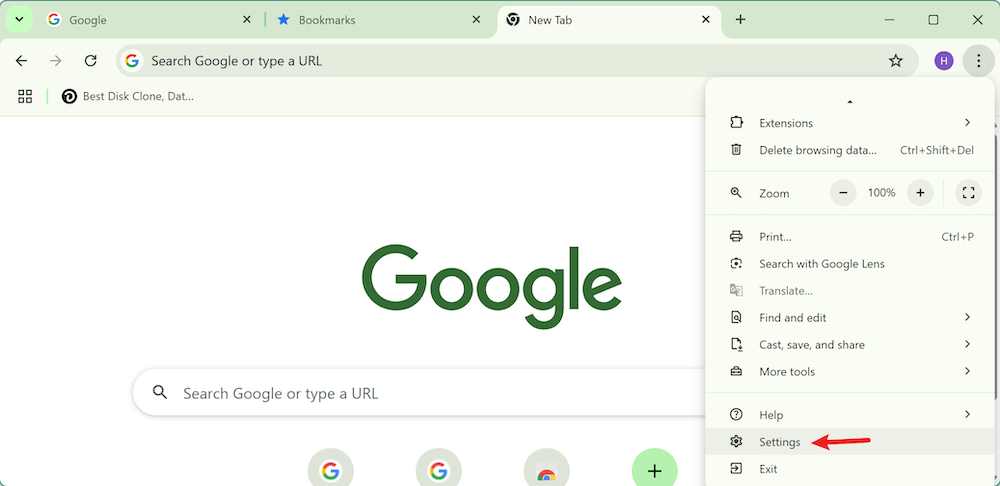Click the Cast, save, and share icon
1000x486 pixels.
point(736,344)
